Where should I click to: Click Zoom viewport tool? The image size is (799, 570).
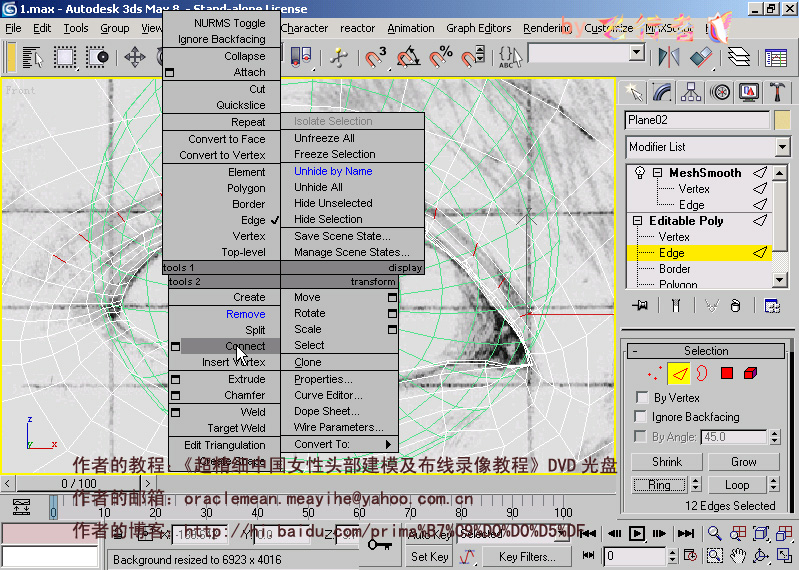714,533
